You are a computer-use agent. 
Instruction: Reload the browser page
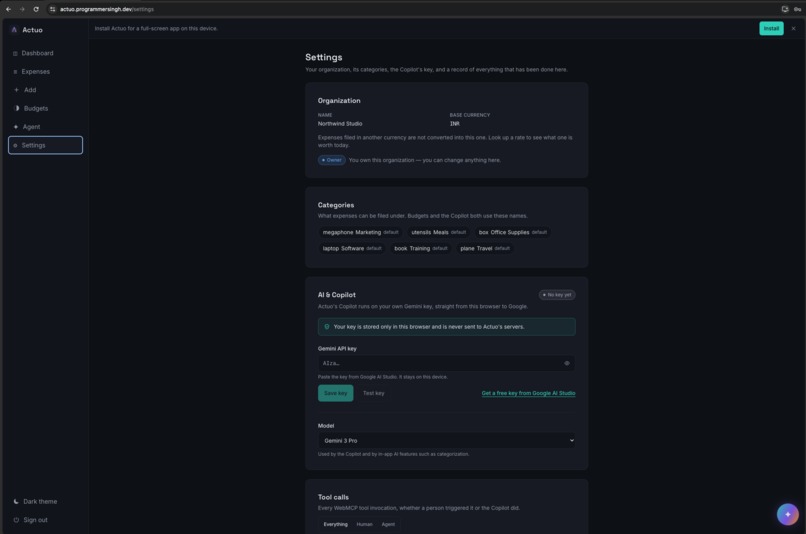tap(36, 9)
